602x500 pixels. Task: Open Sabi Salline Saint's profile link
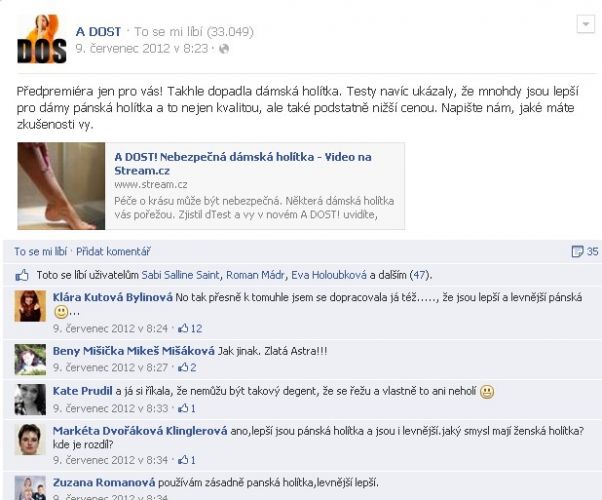click(180, 275)
